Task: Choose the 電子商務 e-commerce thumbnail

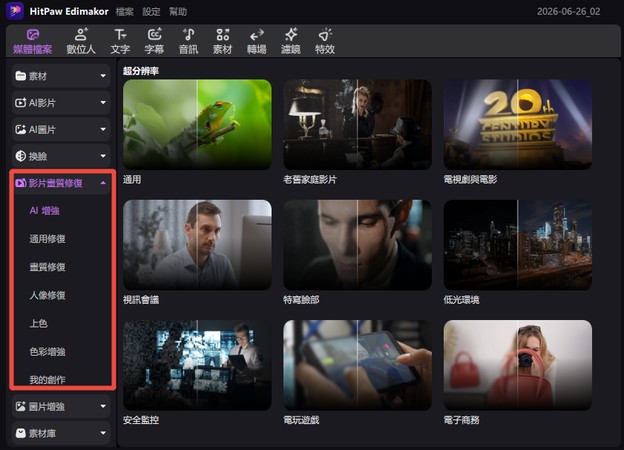Action: (x=518, y=365)
